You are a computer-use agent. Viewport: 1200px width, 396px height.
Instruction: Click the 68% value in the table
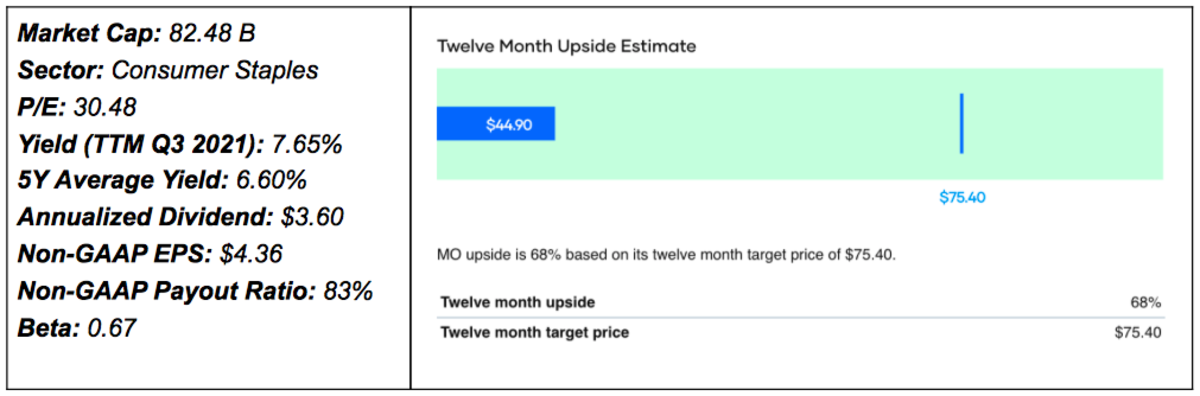[1147, 302]
